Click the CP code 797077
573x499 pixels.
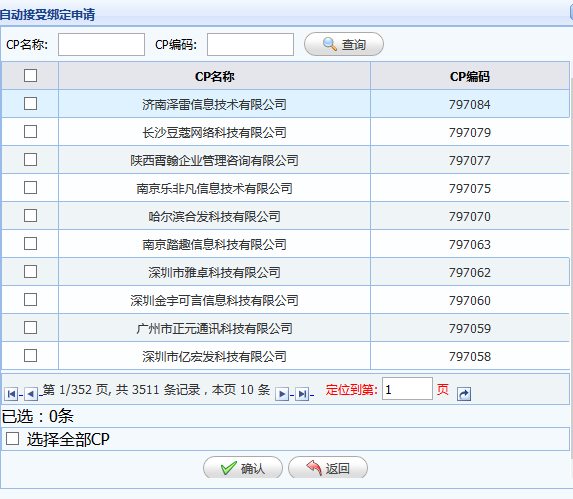pos(470,160)
